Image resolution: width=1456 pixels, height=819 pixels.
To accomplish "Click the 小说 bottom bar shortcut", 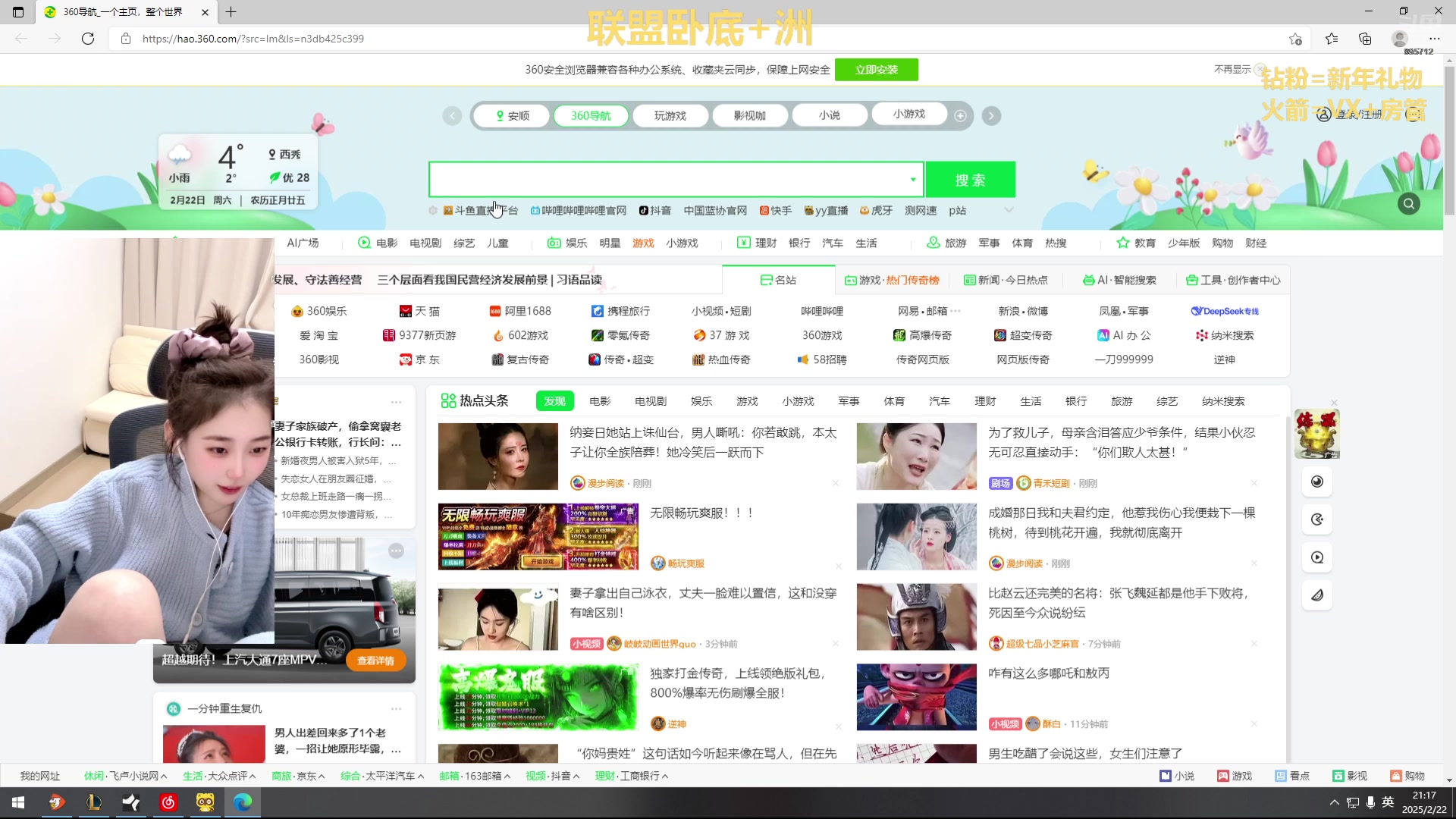I will point(1177,777).
